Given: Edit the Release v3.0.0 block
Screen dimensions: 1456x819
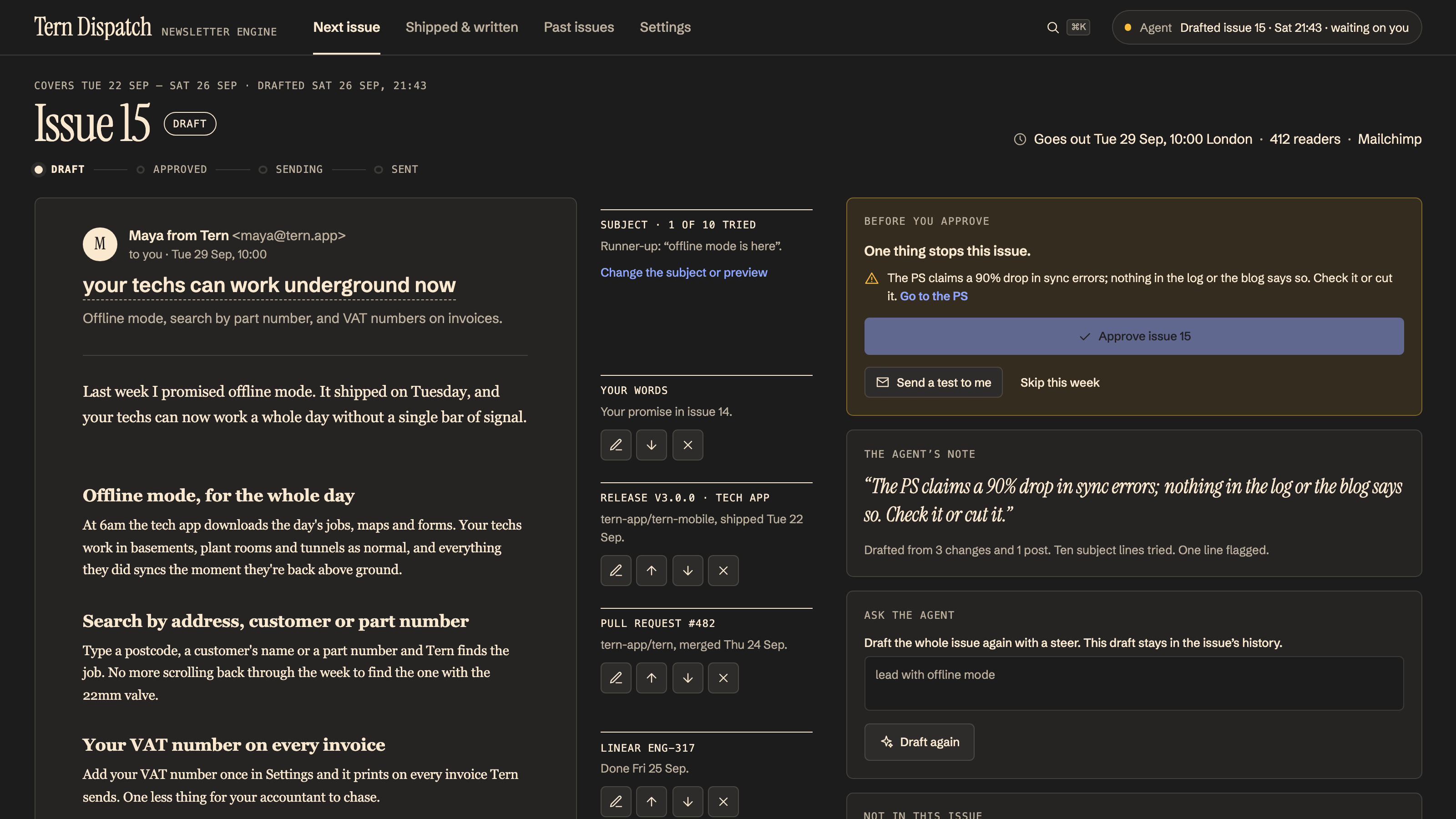Looking at the screenshot, I should click(x=616, y=570).
